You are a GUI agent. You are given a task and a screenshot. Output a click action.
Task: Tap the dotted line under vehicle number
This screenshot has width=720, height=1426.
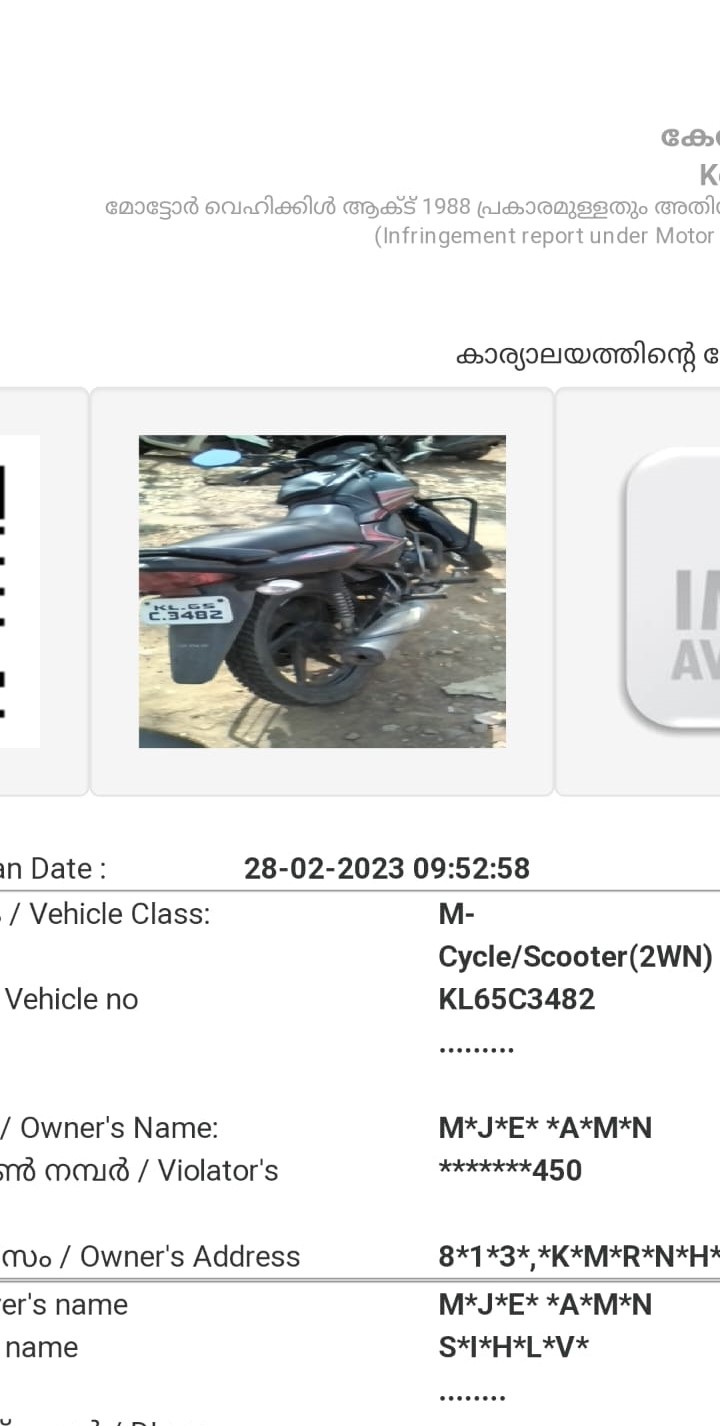tap(476, 1050)
